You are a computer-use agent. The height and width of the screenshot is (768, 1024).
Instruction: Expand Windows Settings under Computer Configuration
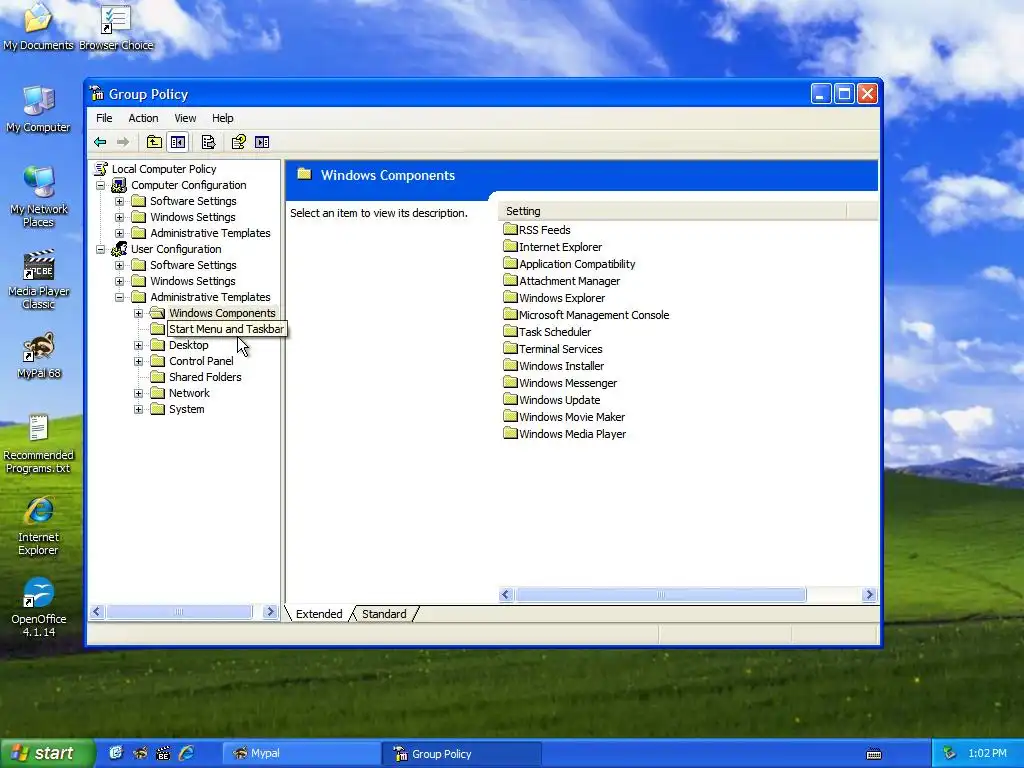[x=120, y=217]
